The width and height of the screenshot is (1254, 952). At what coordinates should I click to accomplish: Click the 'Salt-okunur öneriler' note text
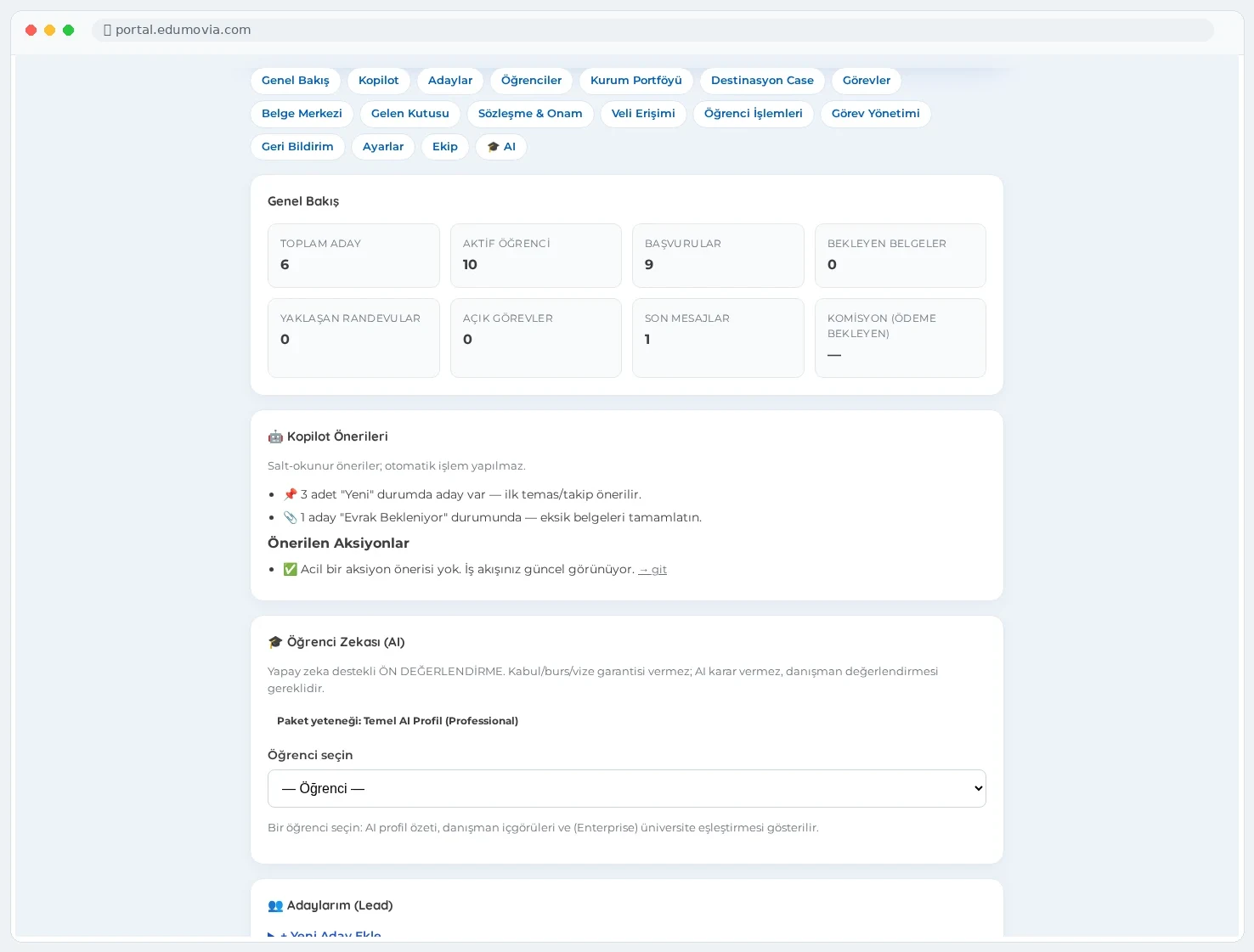(x=397, y=466)
